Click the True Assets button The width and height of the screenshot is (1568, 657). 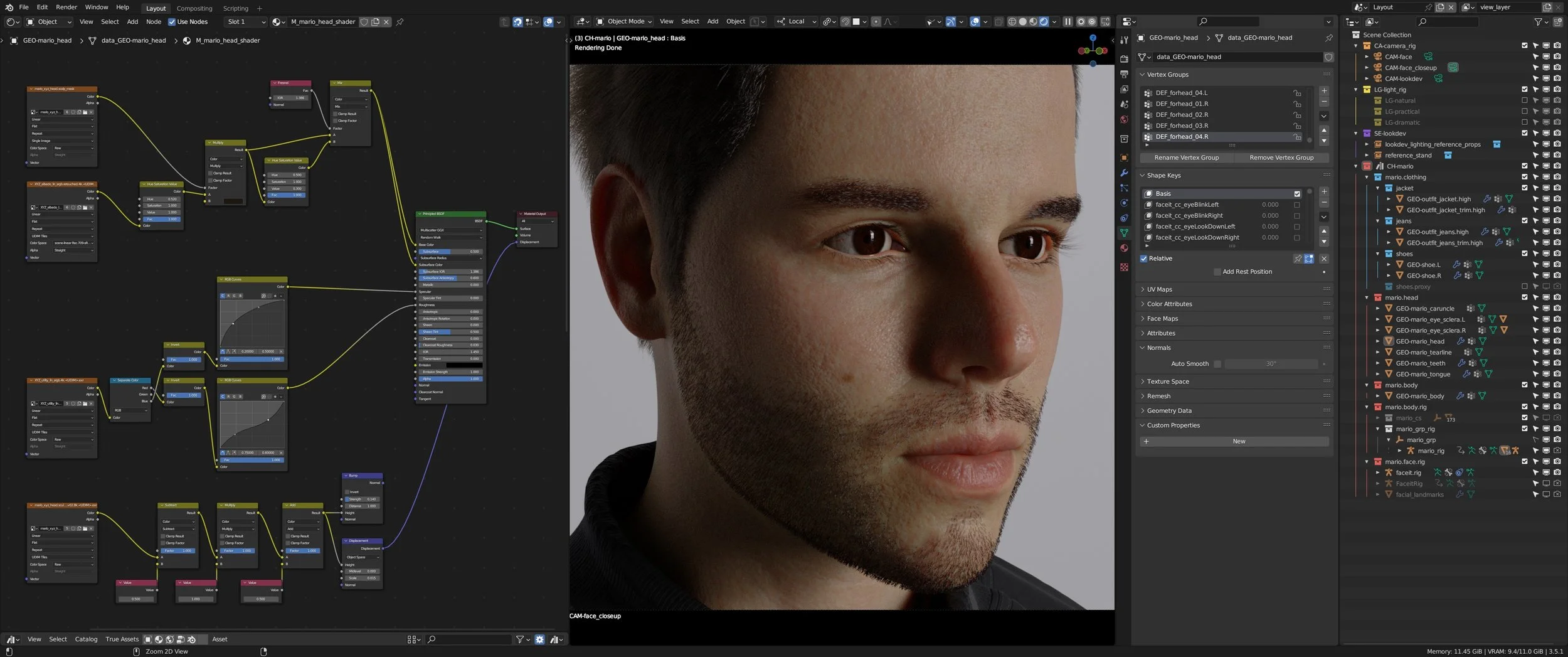[x=122, y=639]
